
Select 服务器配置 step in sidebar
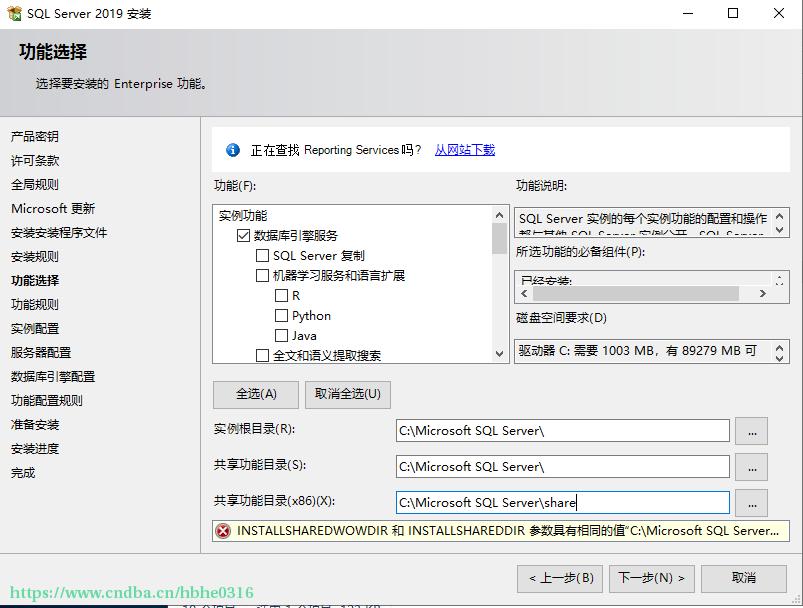41,353
